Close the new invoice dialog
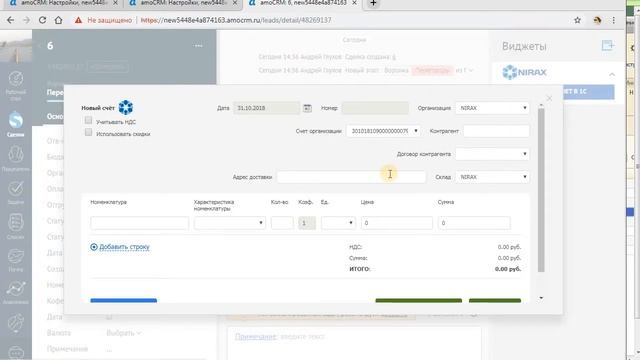Viewport: 640px width, 360px height. point(549,98)
